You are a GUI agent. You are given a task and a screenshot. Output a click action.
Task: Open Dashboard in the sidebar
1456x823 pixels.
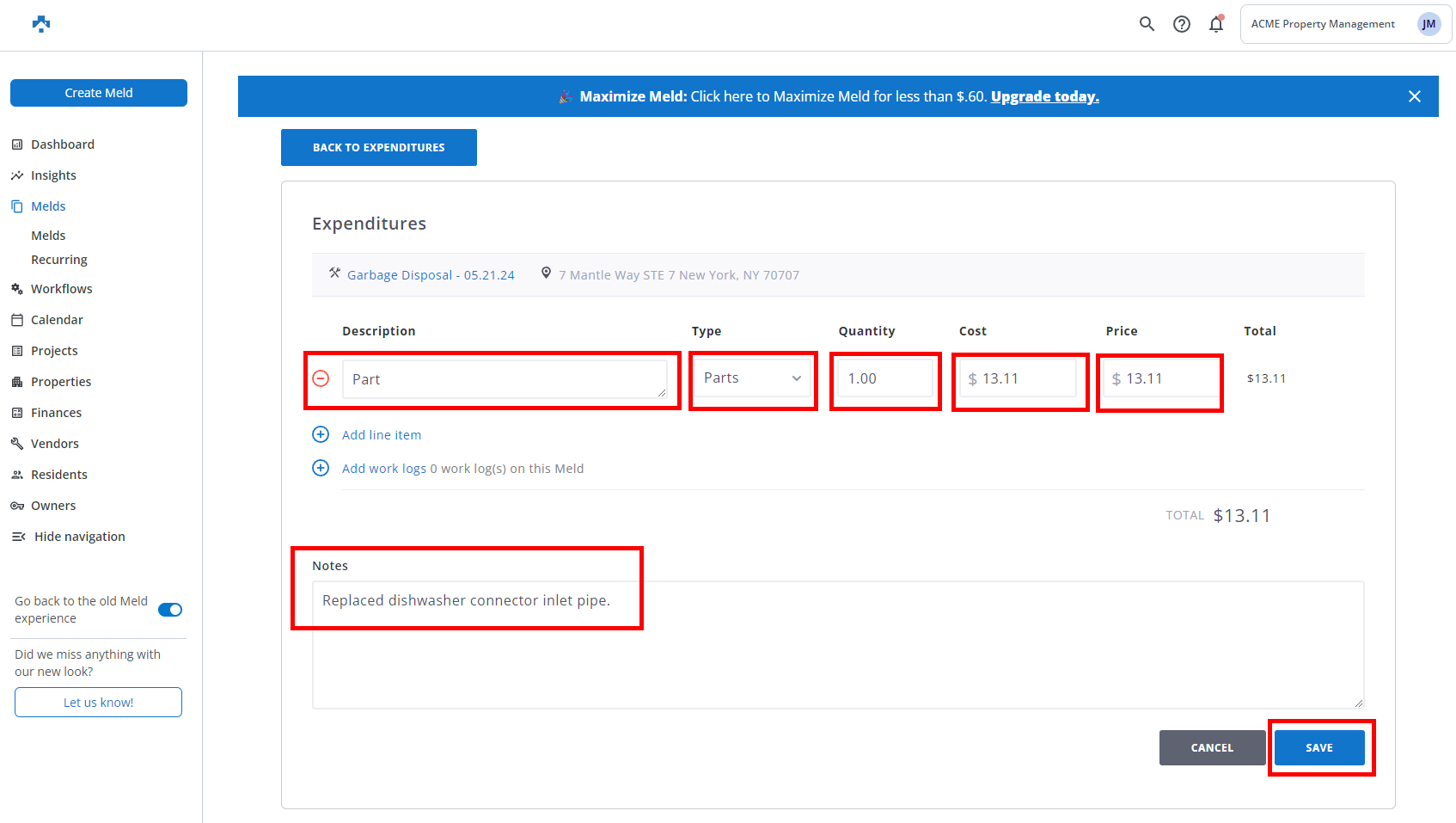63,144
